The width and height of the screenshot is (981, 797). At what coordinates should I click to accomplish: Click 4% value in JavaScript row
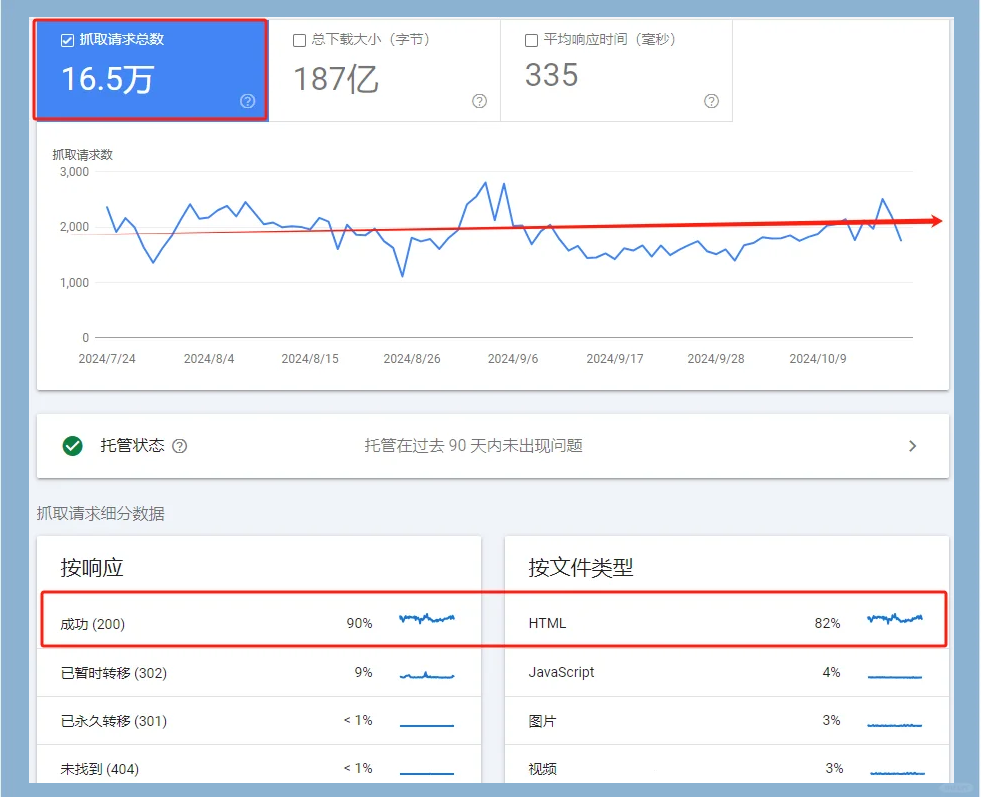tap(831, 672)
